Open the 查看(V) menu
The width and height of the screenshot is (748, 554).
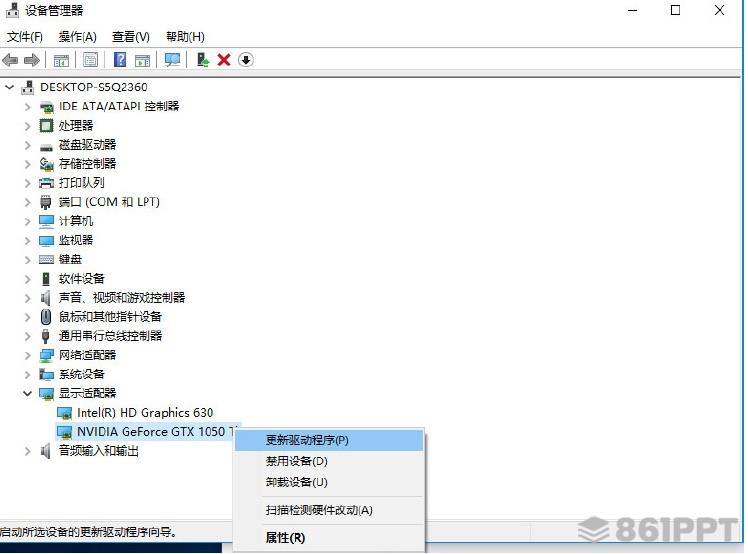point(131,37)
